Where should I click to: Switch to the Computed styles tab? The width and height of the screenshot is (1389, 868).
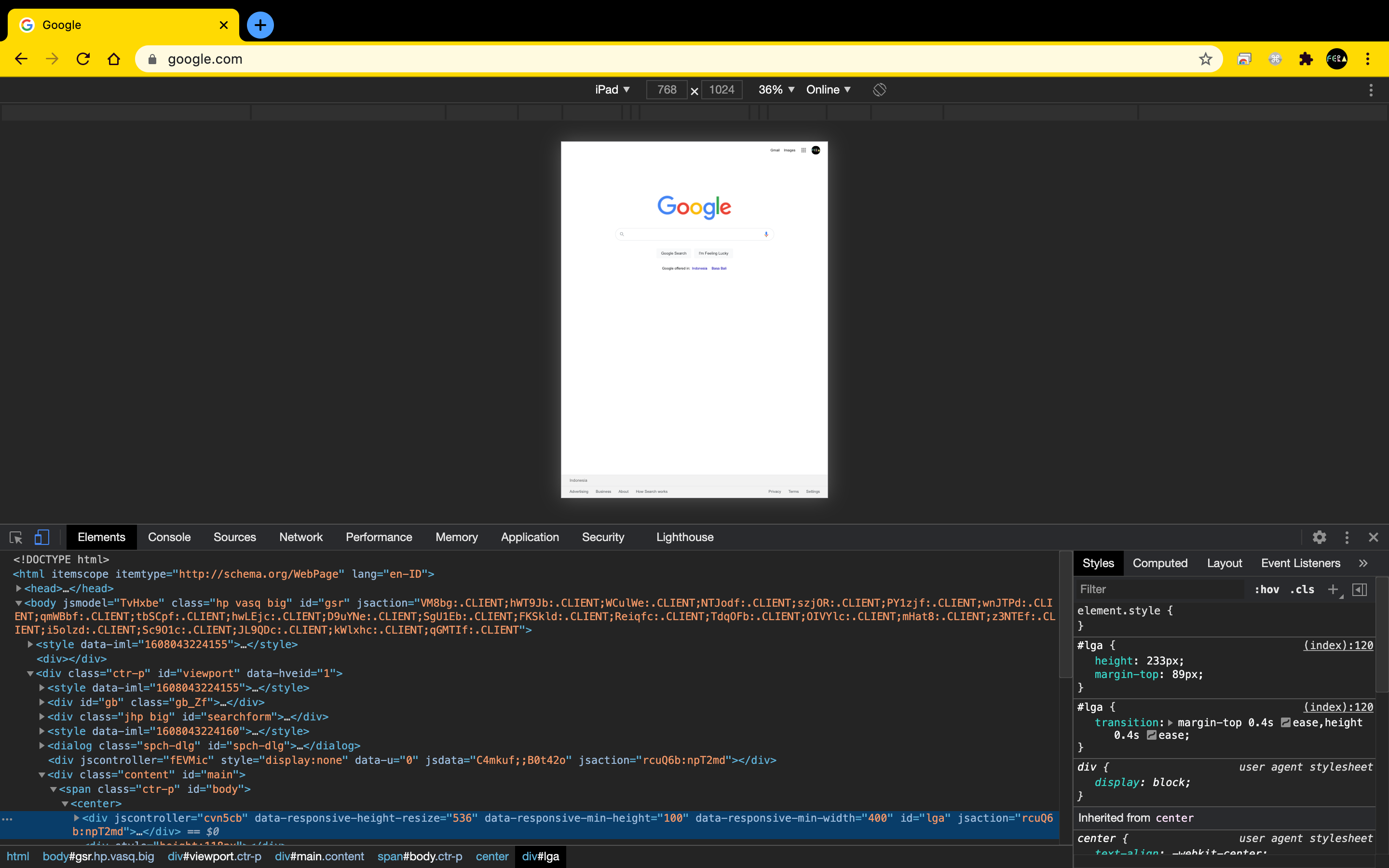[x=1159, y=563]
